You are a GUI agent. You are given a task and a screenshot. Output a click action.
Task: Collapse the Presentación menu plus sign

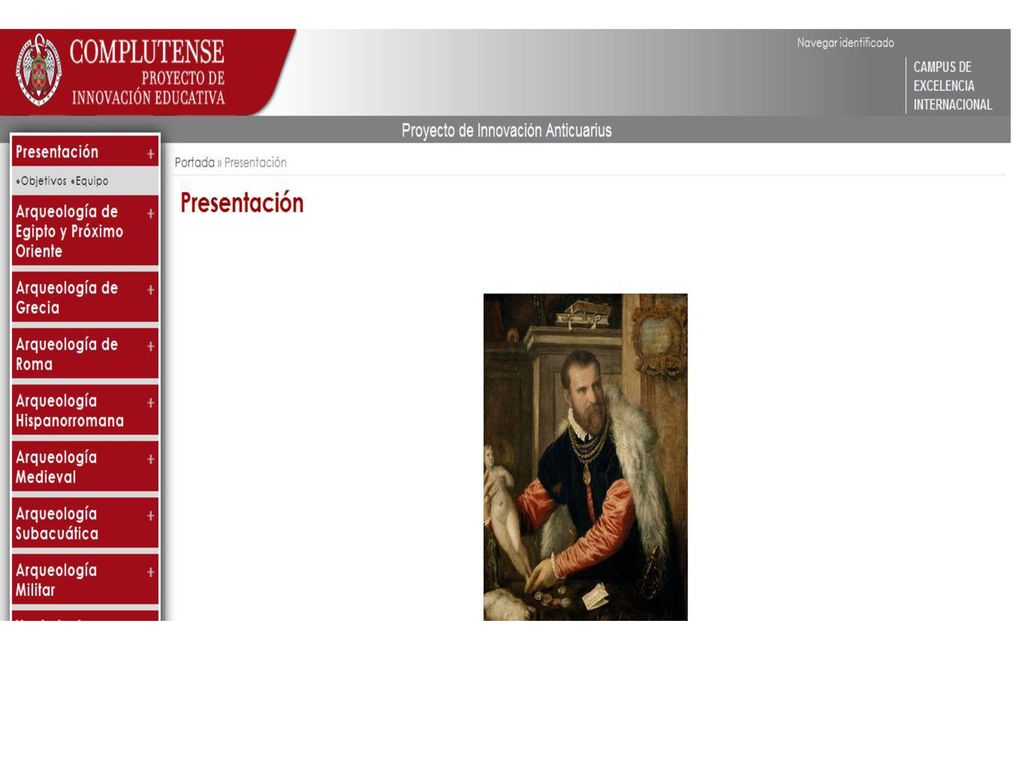coord(151,154)
